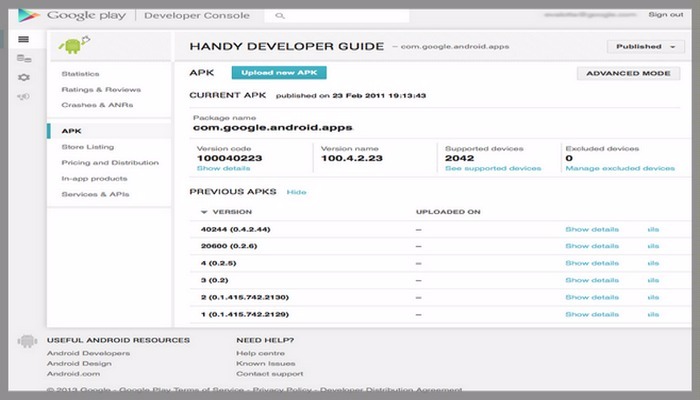Hide the Previous APKs list
Image resolution: width=700 pixels, height=400 pixels.
point(296,191)
